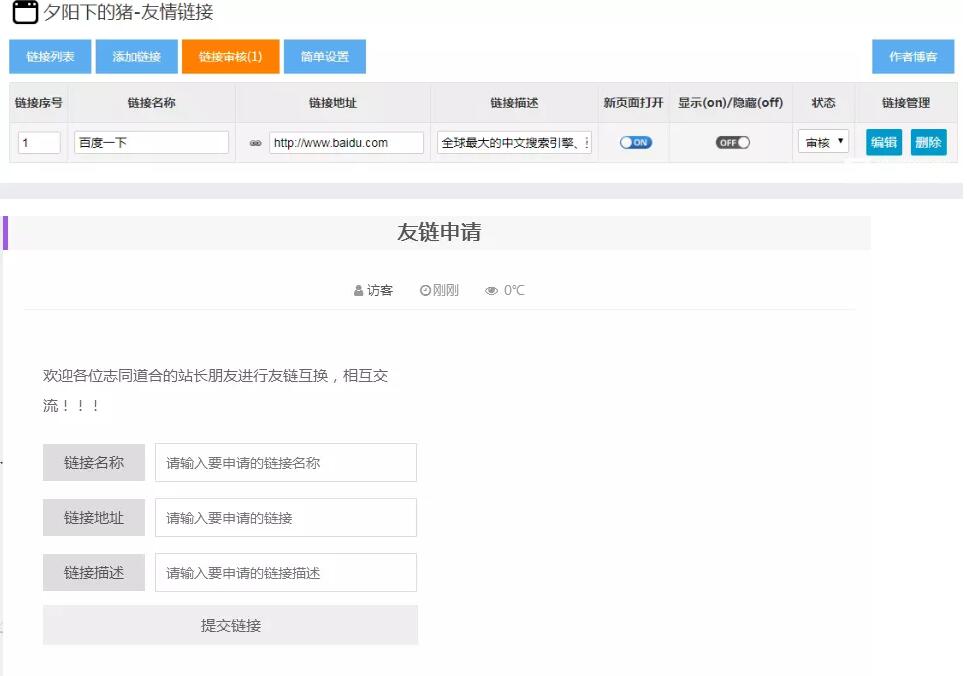Viewport: 967px width, 676px height.
Task: Click the description field 全球最大的中文搜索引擎
Action: (514, 142)
